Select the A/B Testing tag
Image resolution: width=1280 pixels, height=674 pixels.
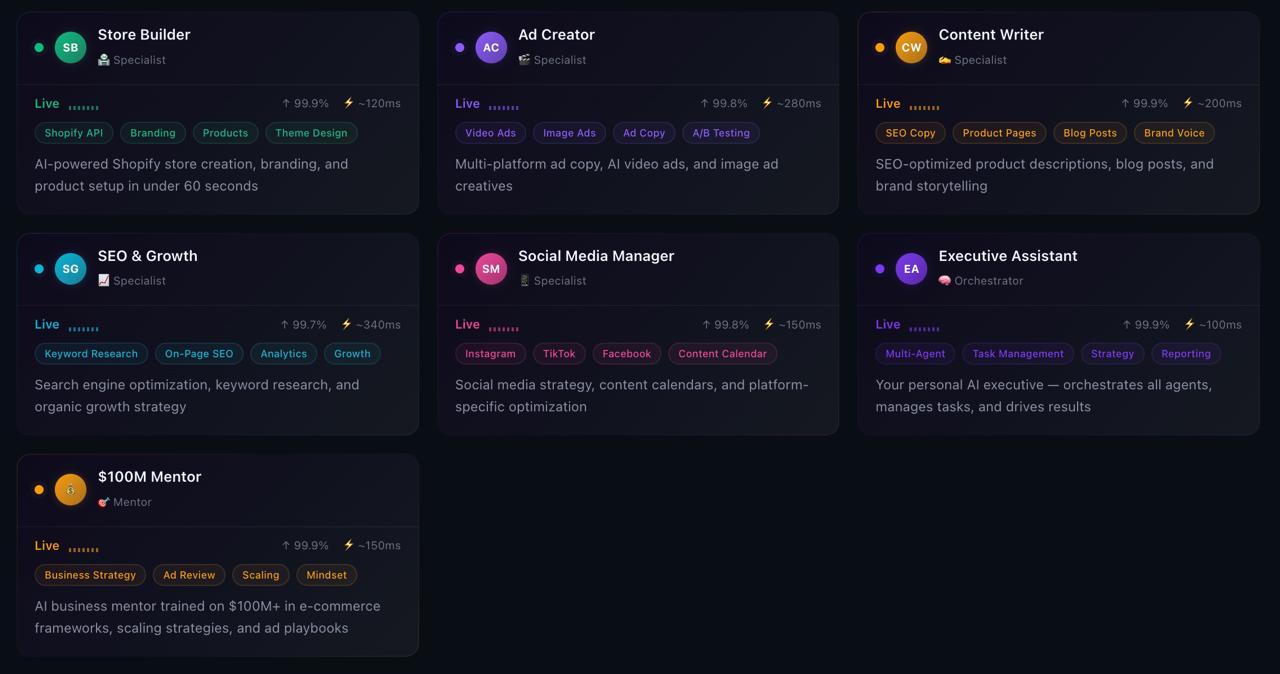[721, 133]
